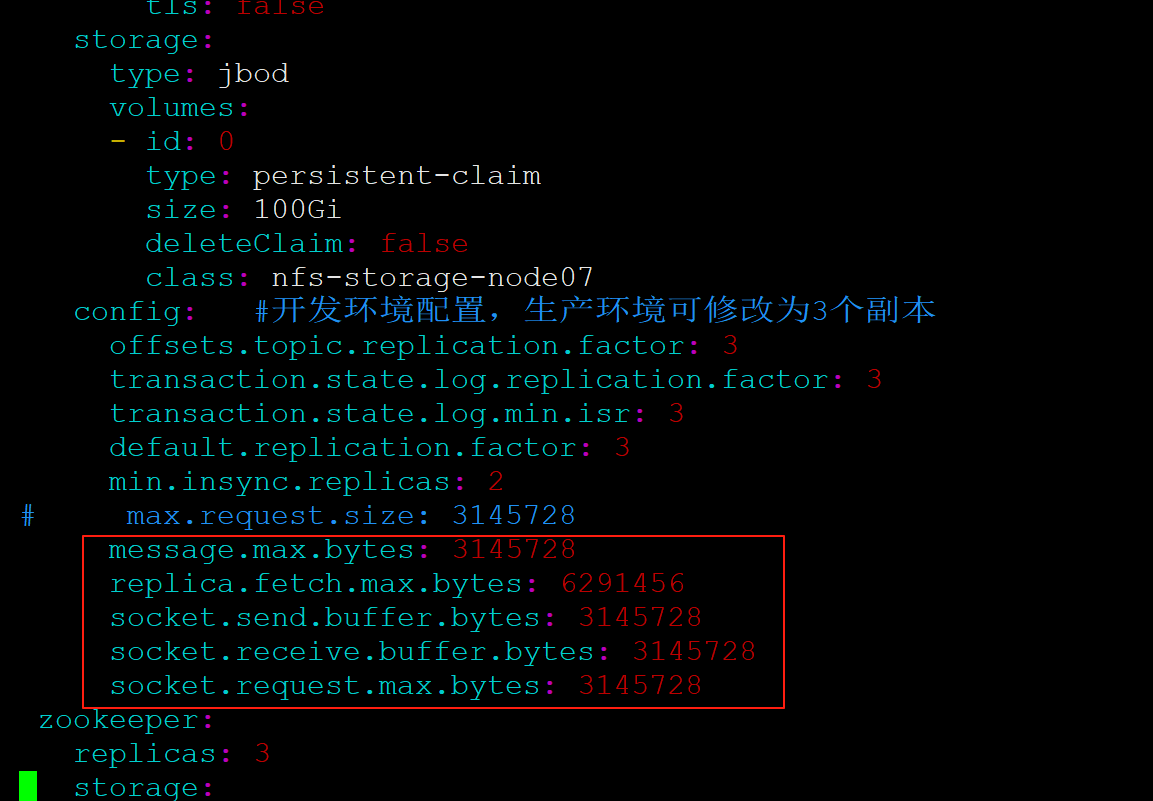The height and width of the screenshot is (801, 1153).
Task: Click the replica.fetch.max.bytes value 6291456
Action: click(623, 583)
